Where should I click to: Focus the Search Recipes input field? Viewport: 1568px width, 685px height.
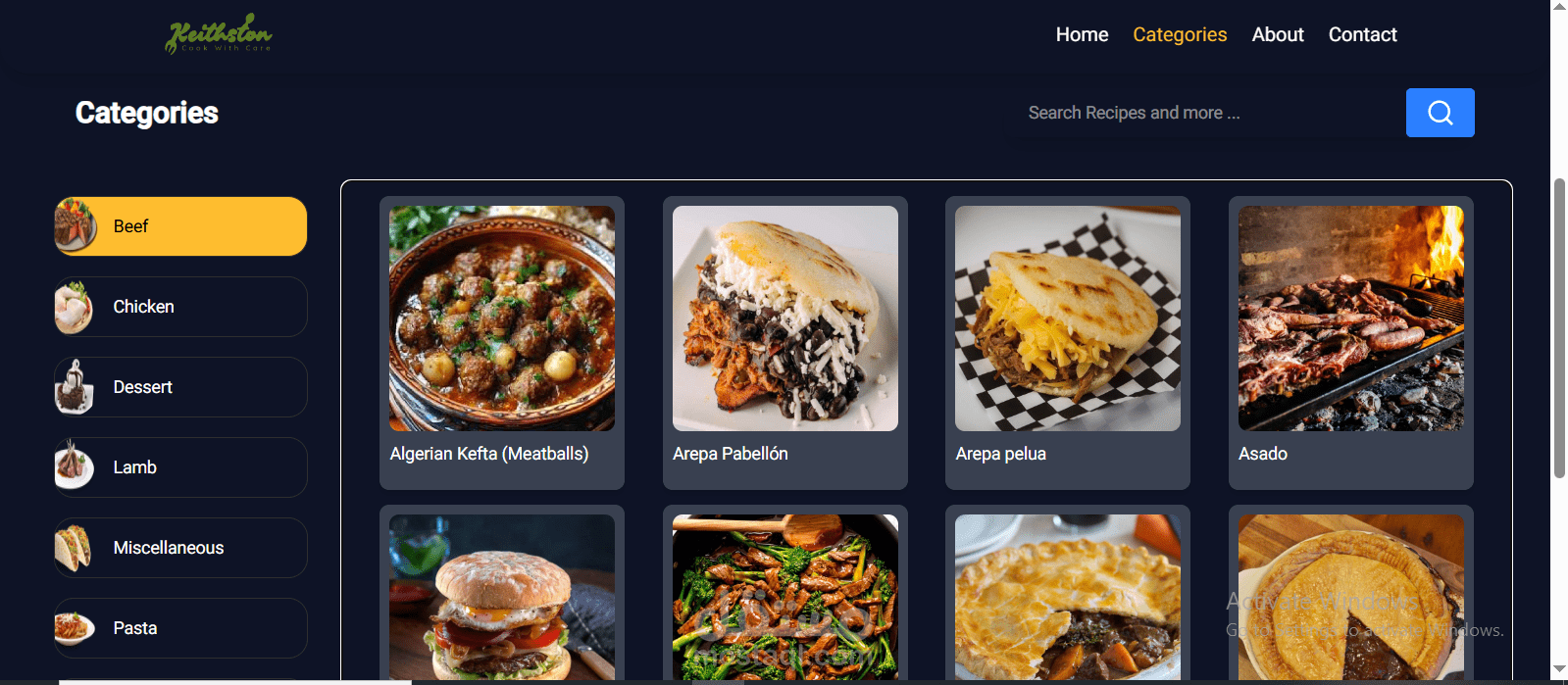coord(1210,113)
